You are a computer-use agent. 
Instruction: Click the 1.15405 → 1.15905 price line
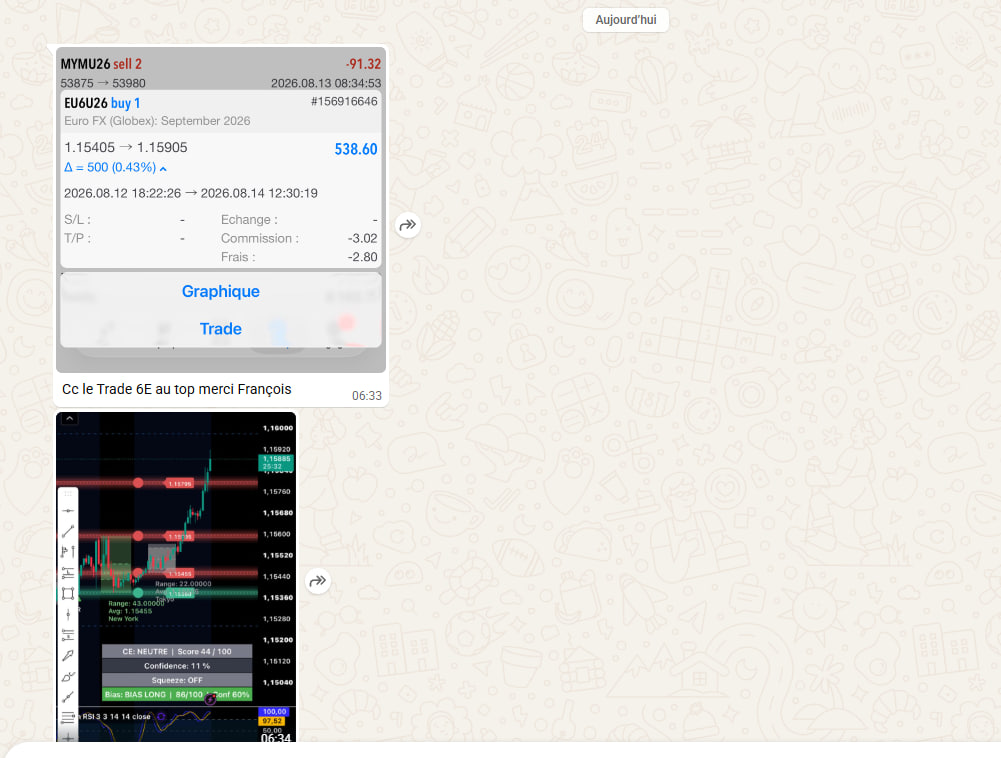tap(126, 148)
